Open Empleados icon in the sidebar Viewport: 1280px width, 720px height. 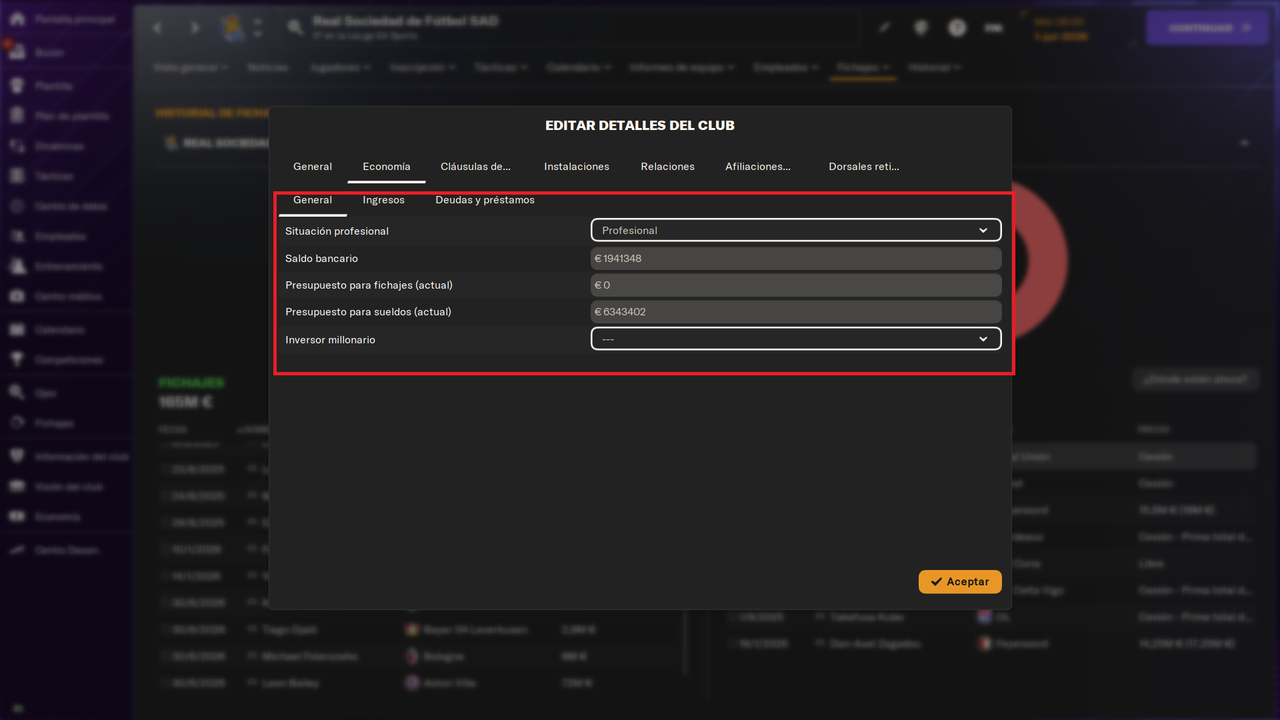pos(17,236)
